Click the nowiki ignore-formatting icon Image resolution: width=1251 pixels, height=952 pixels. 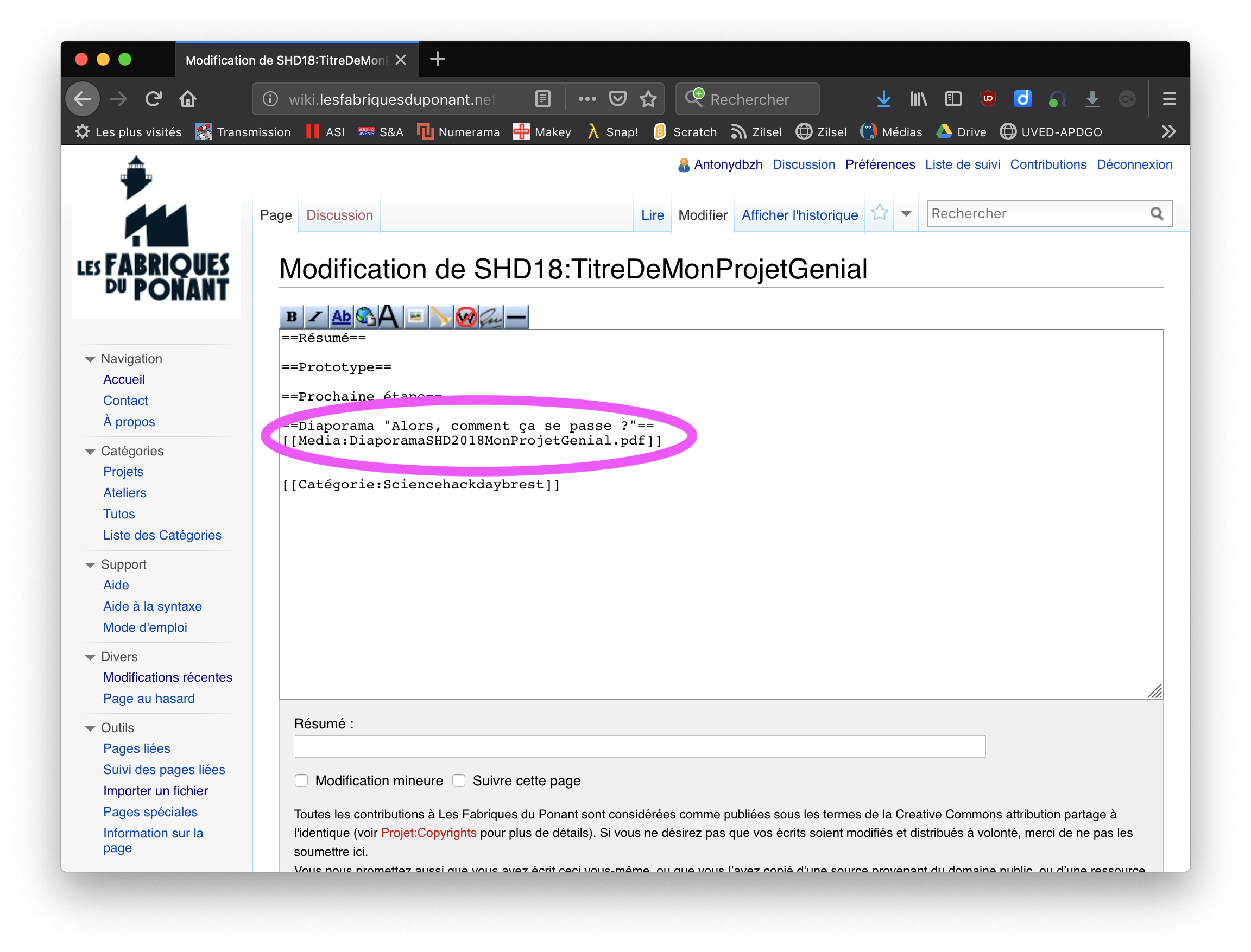[466, 317]
